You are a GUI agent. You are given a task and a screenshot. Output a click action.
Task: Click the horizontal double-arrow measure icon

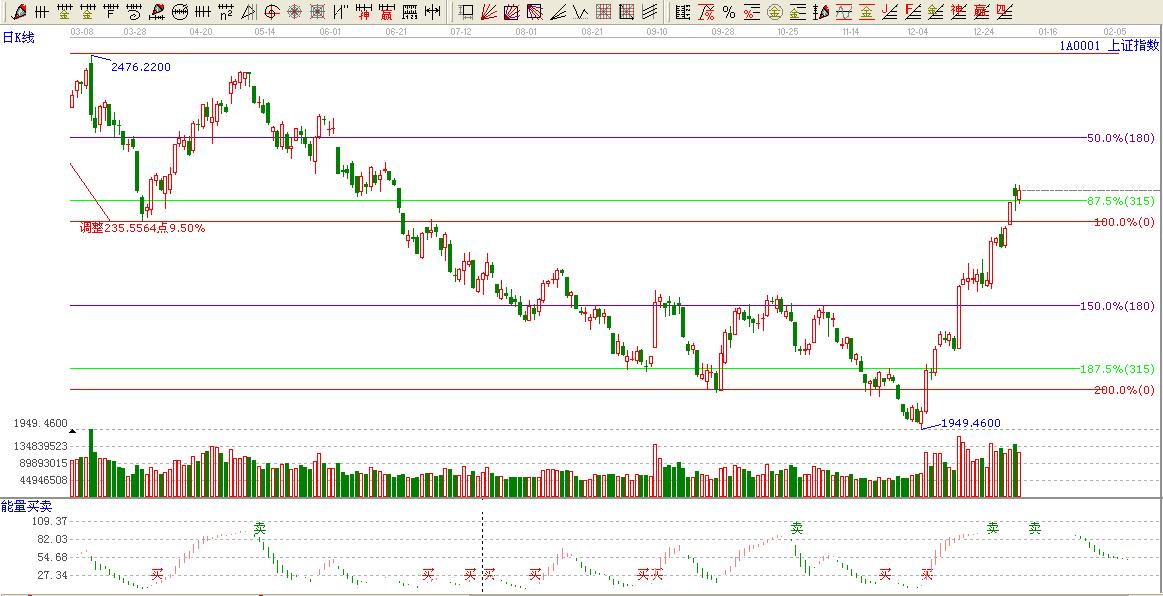431,12
